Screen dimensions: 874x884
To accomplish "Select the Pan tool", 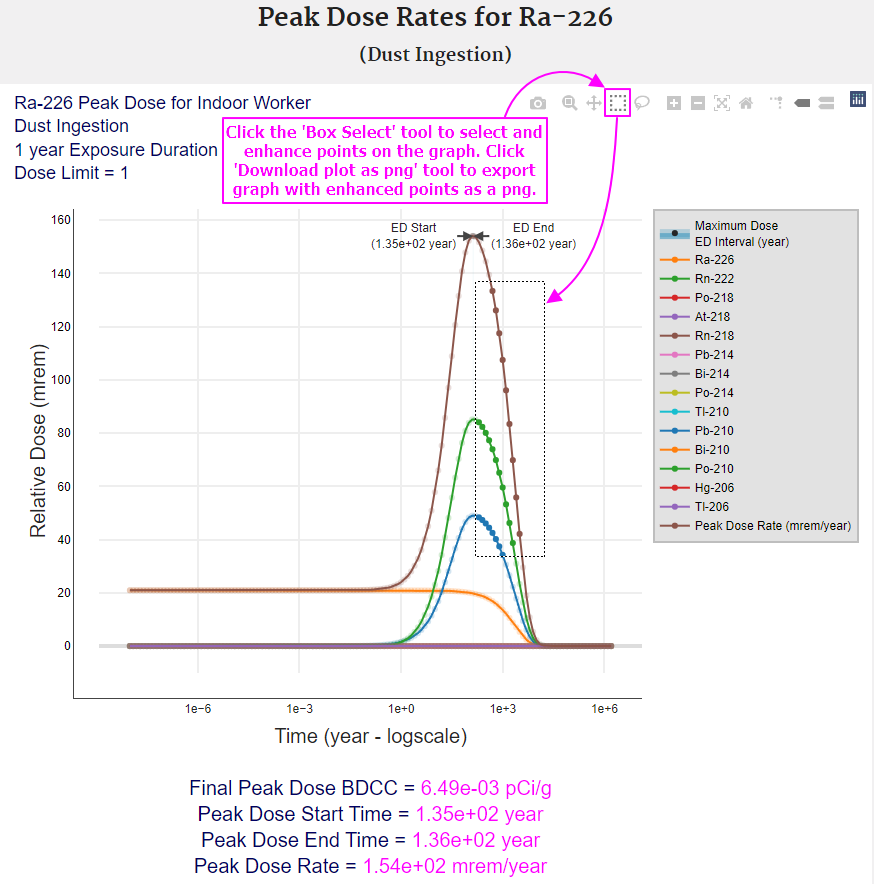I will [x=594, y=103].
